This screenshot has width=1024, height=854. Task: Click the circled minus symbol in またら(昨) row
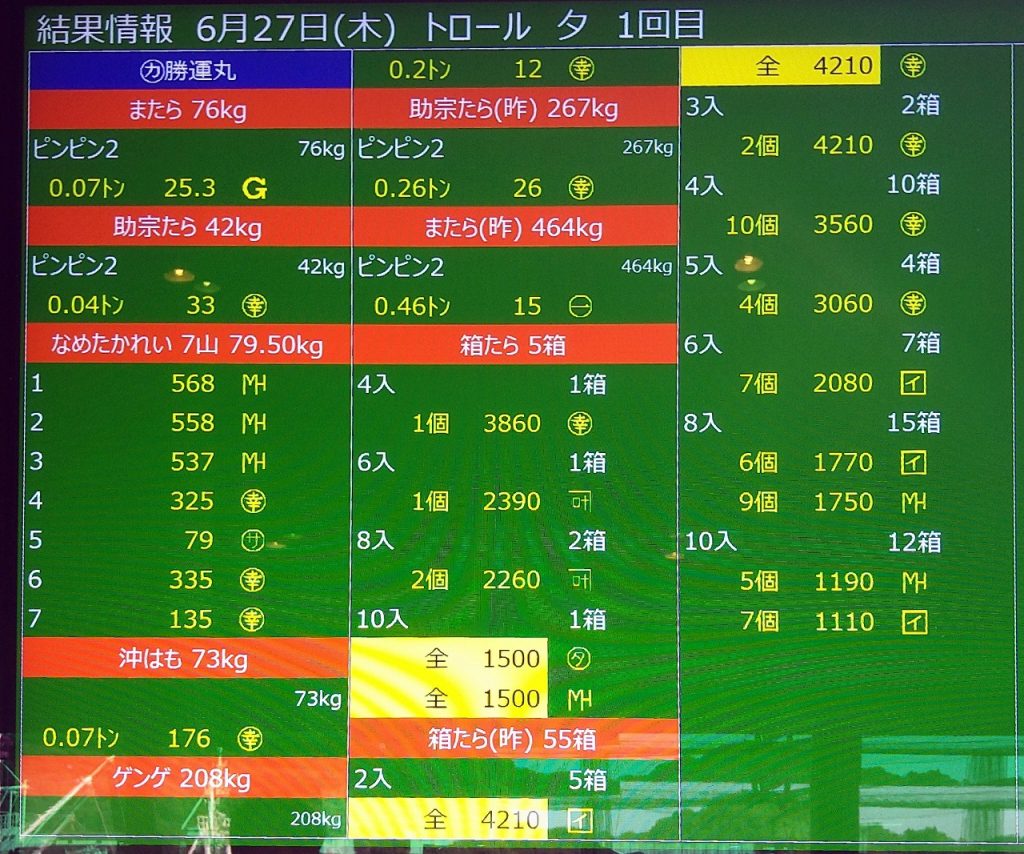[x=581, y=306]
